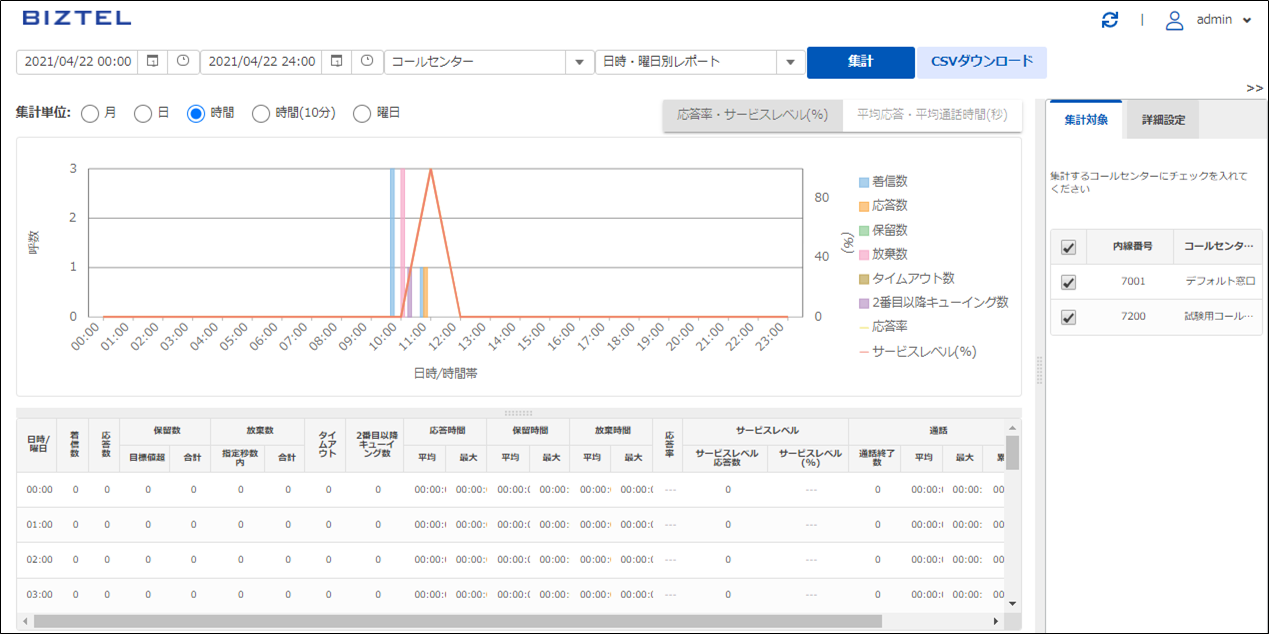Switch to the 詳細設定 tab
1269x634 pixels.
point(1163,120)
